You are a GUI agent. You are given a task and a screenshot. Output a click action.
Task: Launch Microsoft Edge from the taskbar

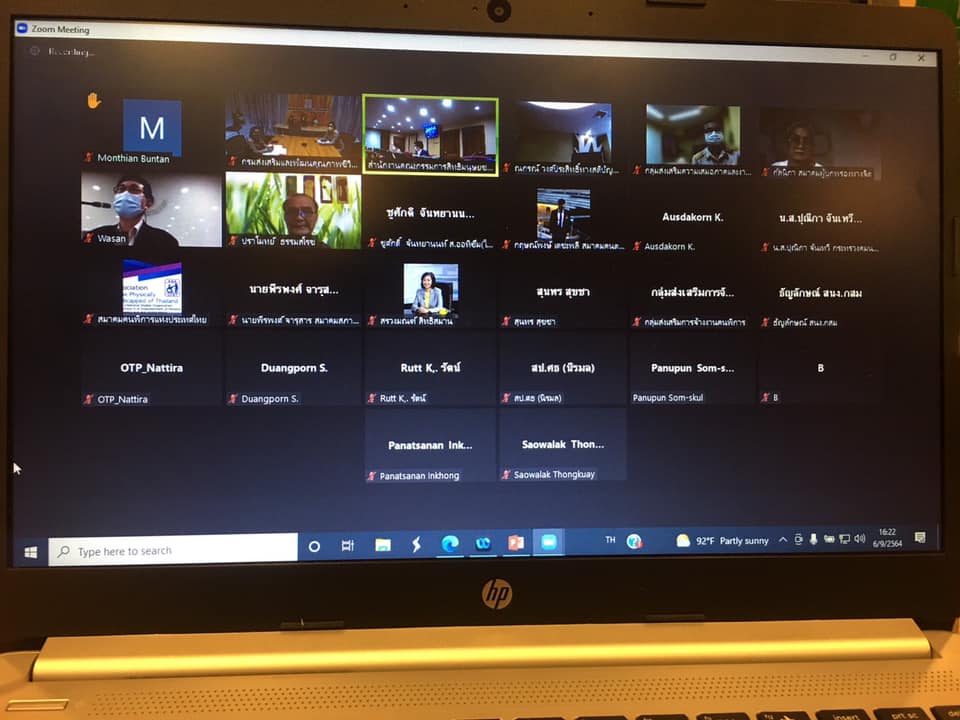[x=450, y=543]
